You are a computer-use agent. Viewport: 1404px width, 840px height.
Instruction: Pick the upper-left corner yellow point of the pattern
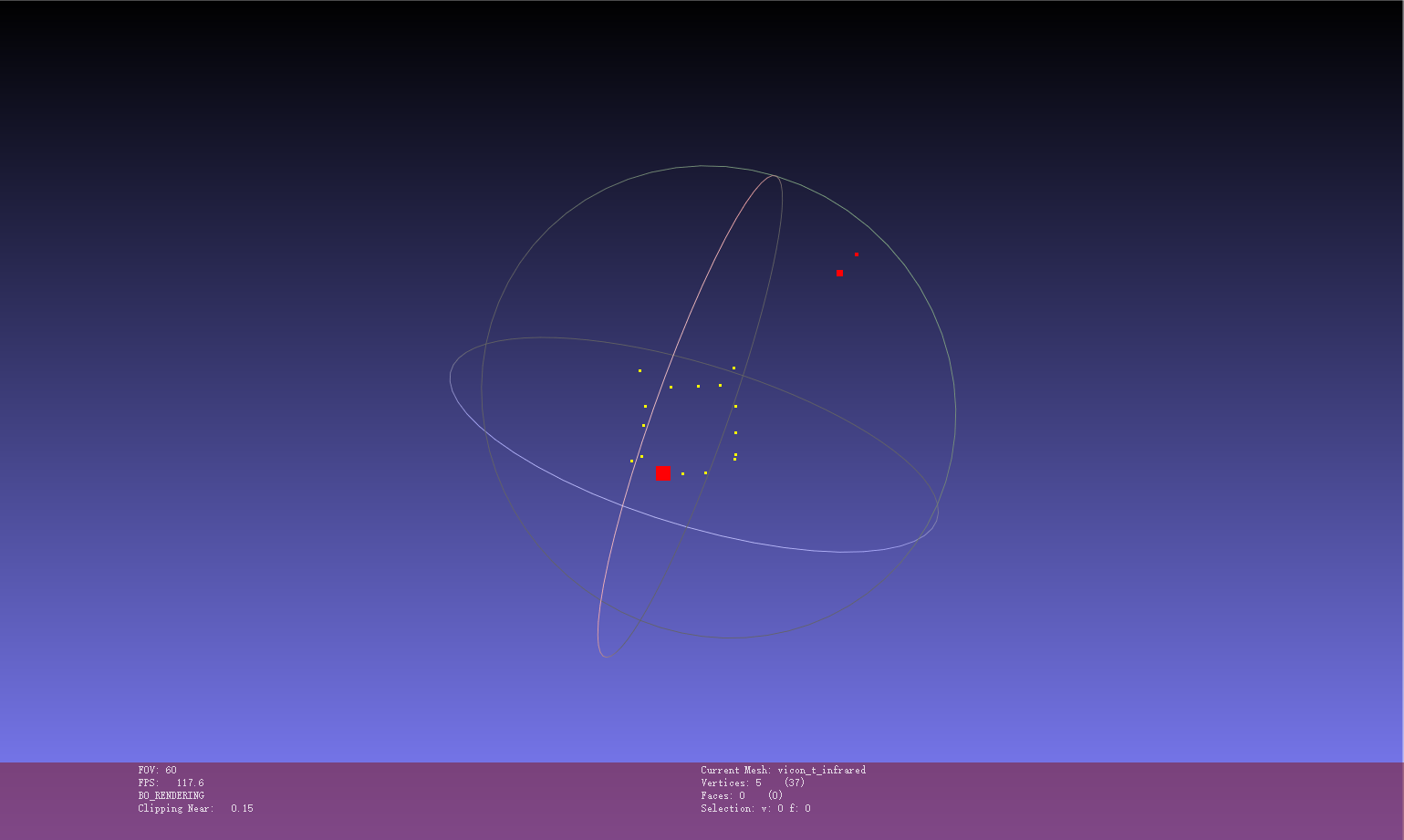pos(640,370)
